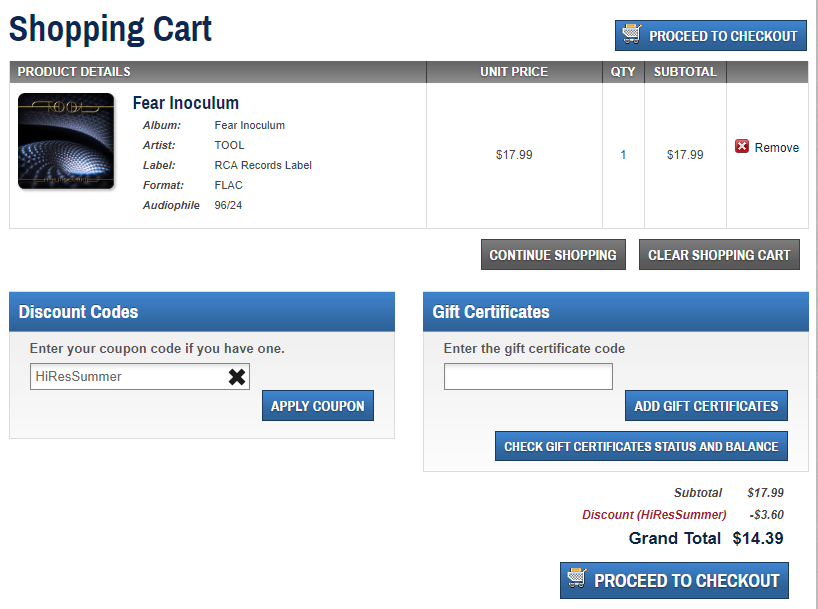Viewport: 818px width, 609px height.
Task: Click the Subtotal column header
Action: 685,71
